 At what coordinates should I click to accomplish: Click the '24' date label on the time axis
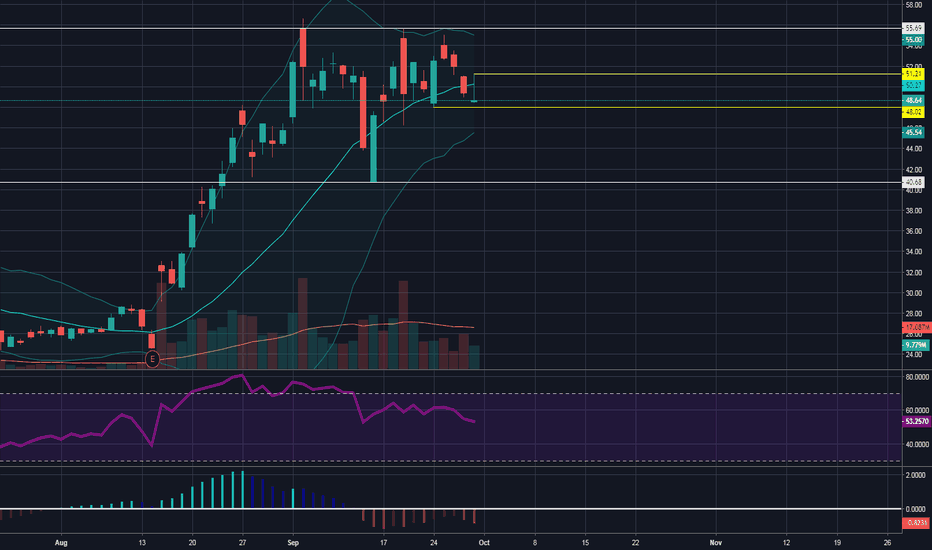(434, 542)
